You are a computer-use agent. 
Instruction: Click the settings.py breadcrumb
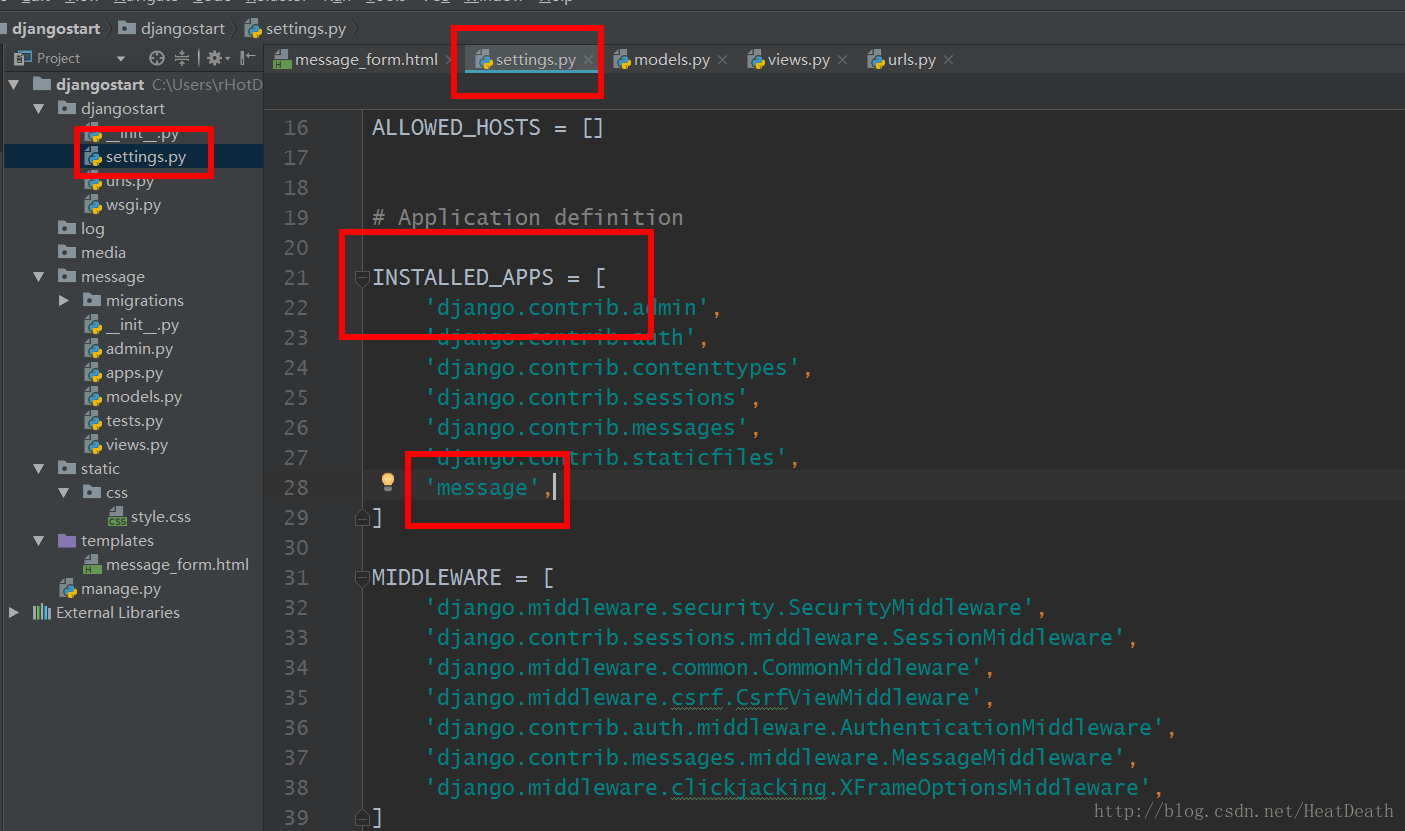[x=295, y=28]
